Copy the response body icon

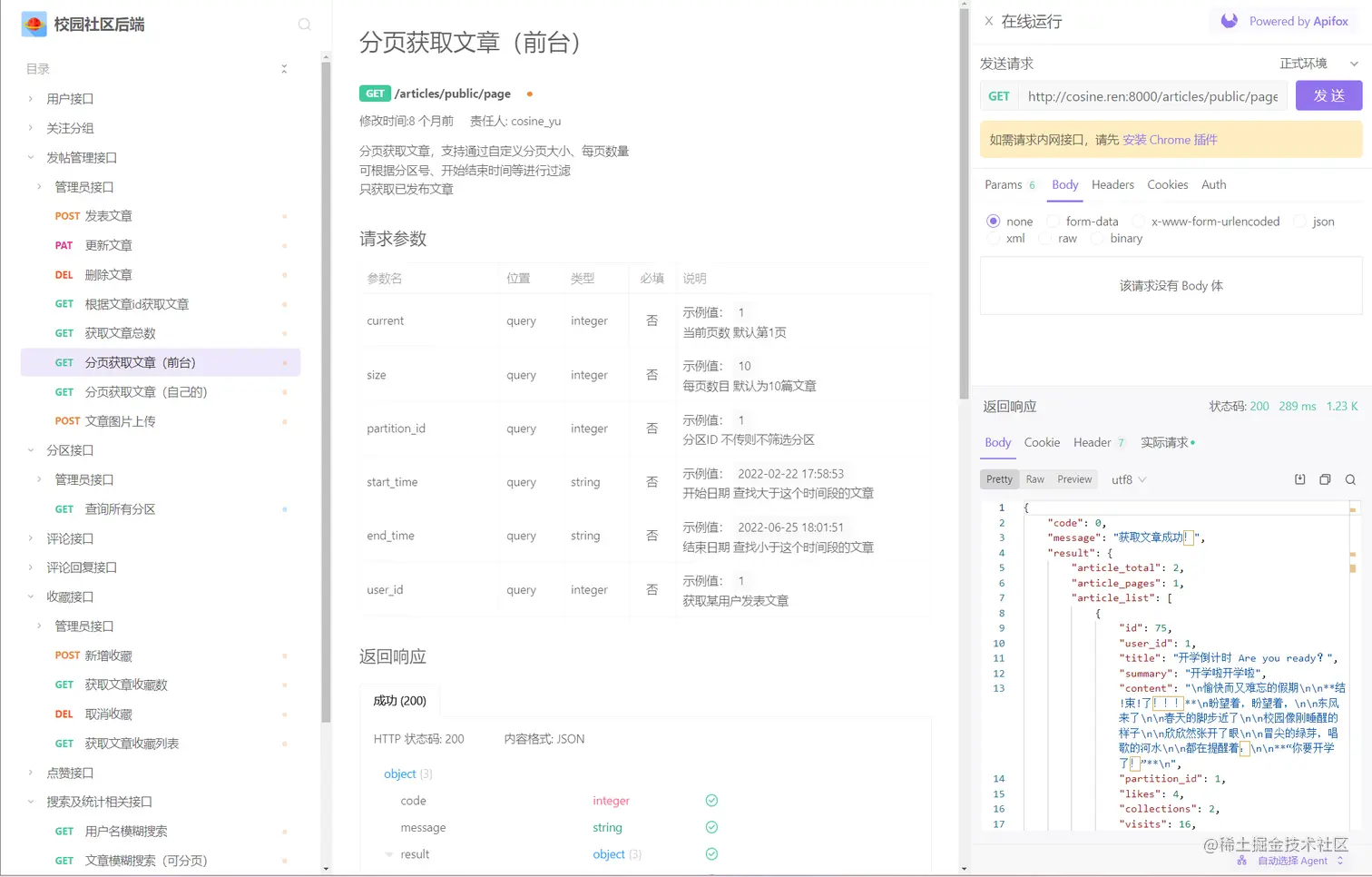point(1325,479)
